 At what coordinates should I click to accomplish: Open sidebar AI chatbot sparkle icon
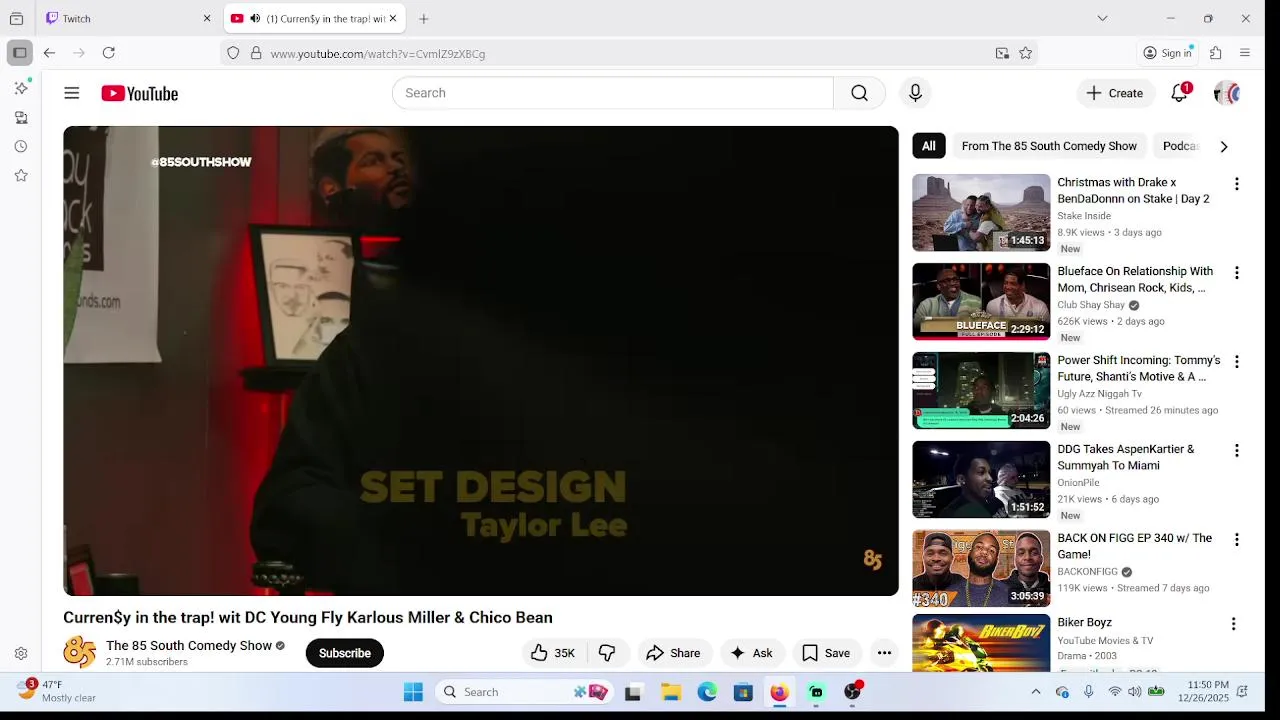pos(21,89)
